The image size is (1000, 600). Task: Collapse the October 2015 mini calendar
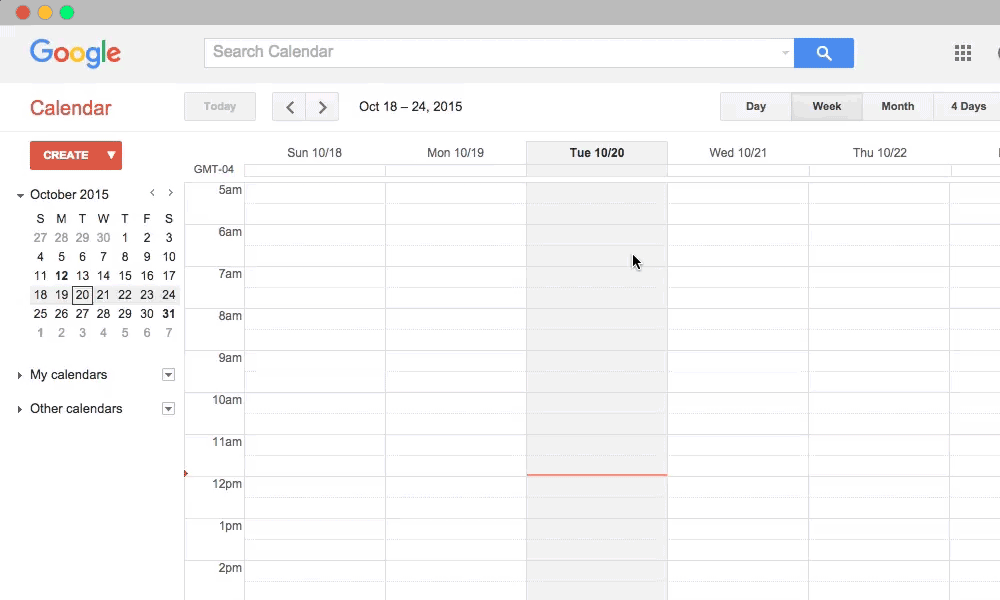[x=20, y=195]
